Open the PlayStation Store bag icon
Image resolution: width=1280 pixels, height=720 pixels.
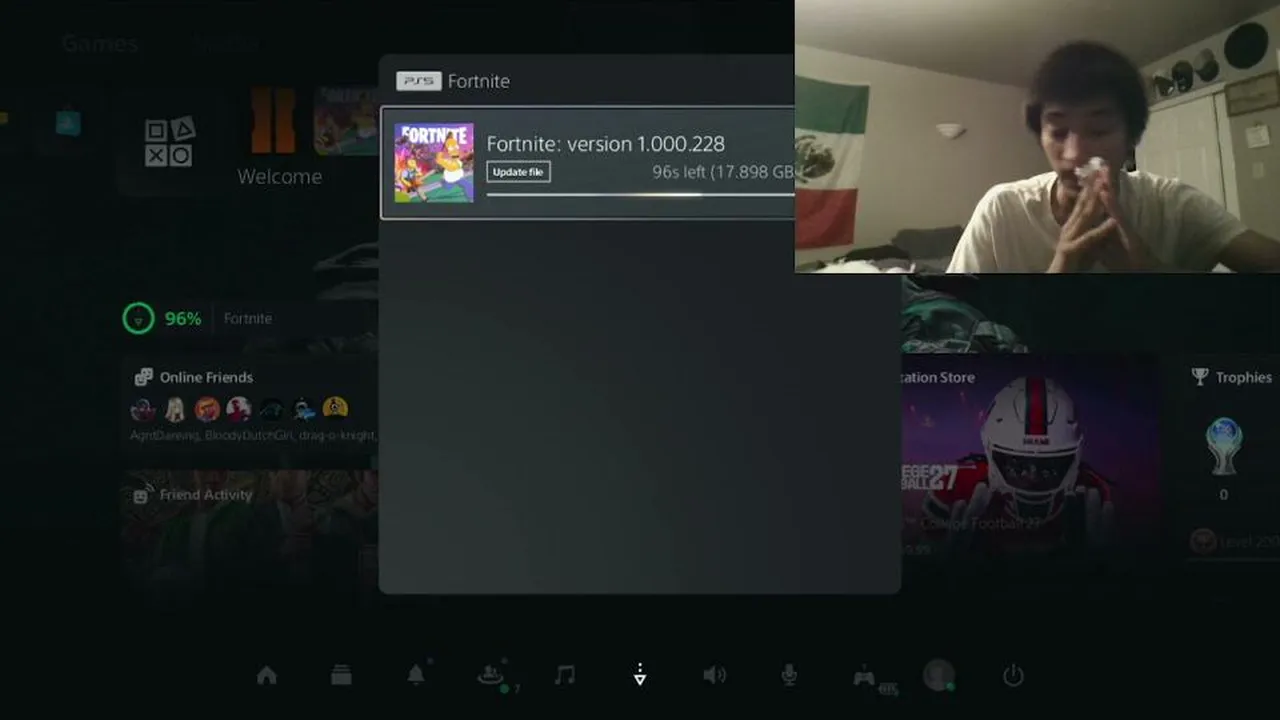(x=68, y=123)
